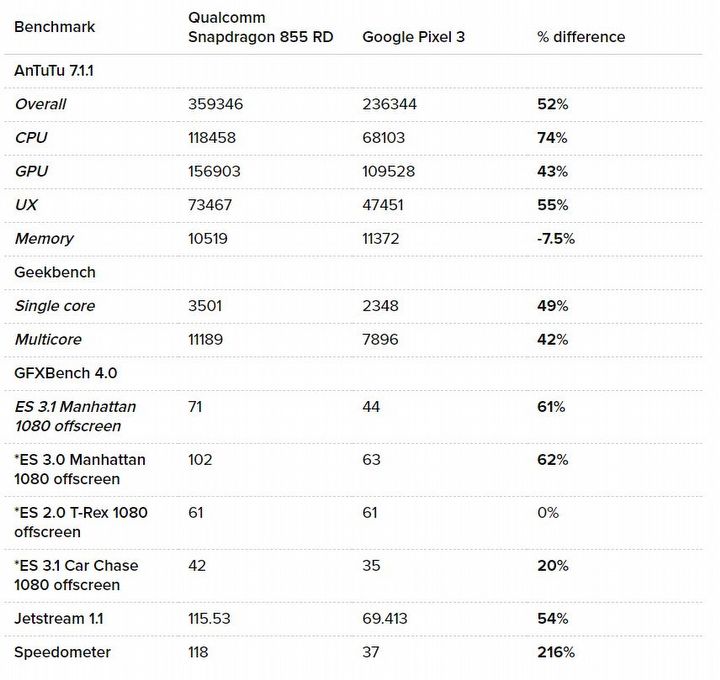Select the Memory -7.5% difference value
Screen dimensions: 720x680
click(x=556, y=239)
